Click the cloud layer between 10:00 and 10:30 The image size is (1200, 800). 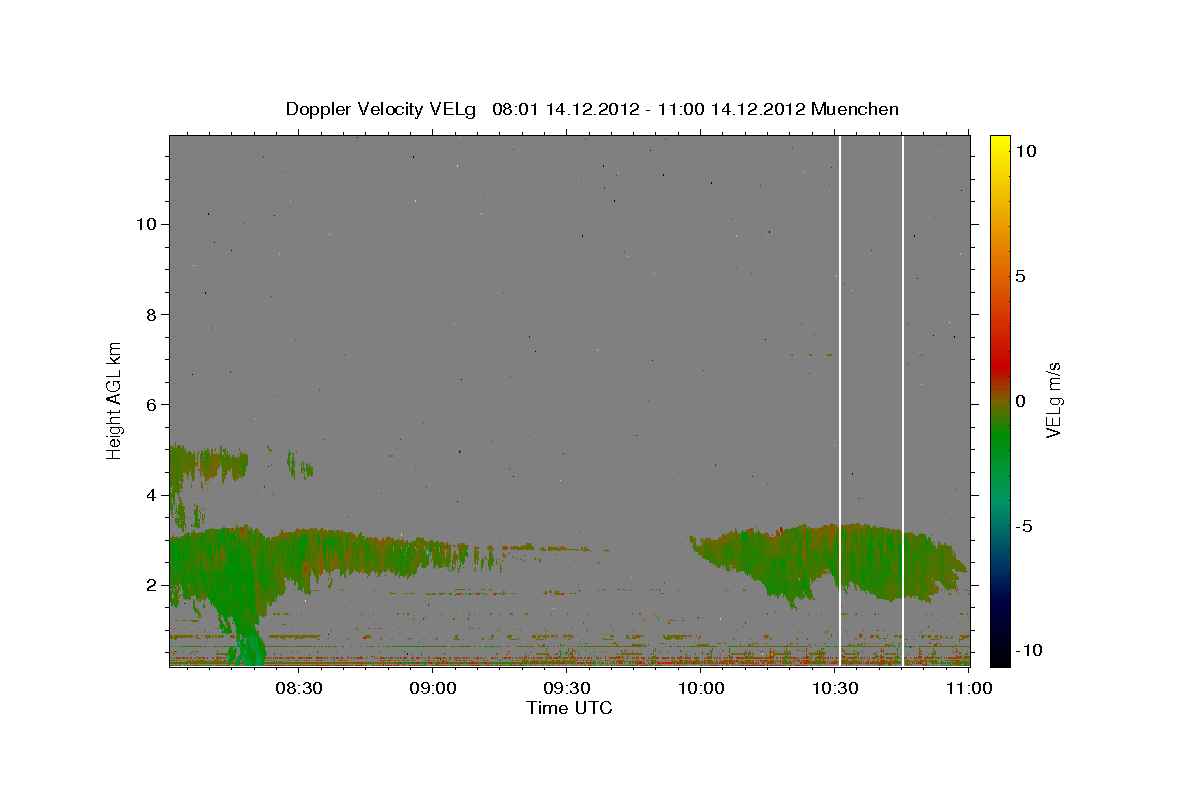pos(770,560)
